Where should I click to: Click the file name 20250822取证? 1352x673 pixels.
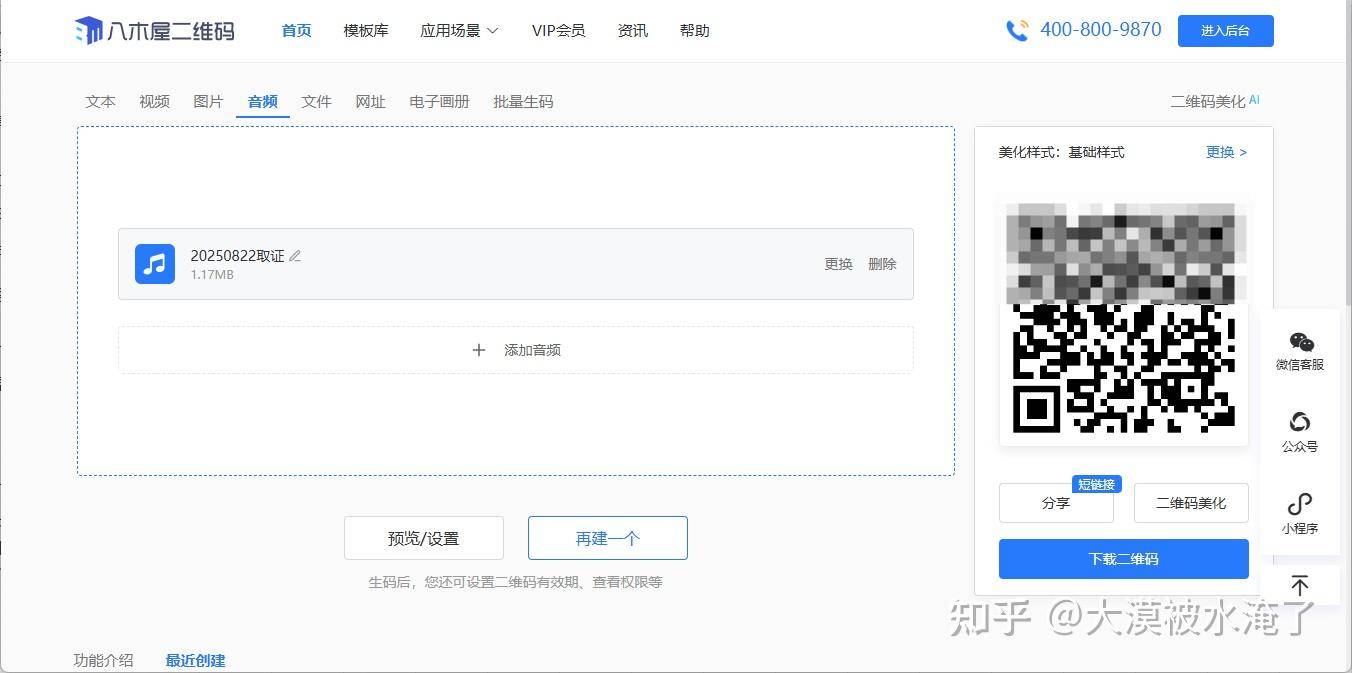pyautogui.click(x=238, y=256)
